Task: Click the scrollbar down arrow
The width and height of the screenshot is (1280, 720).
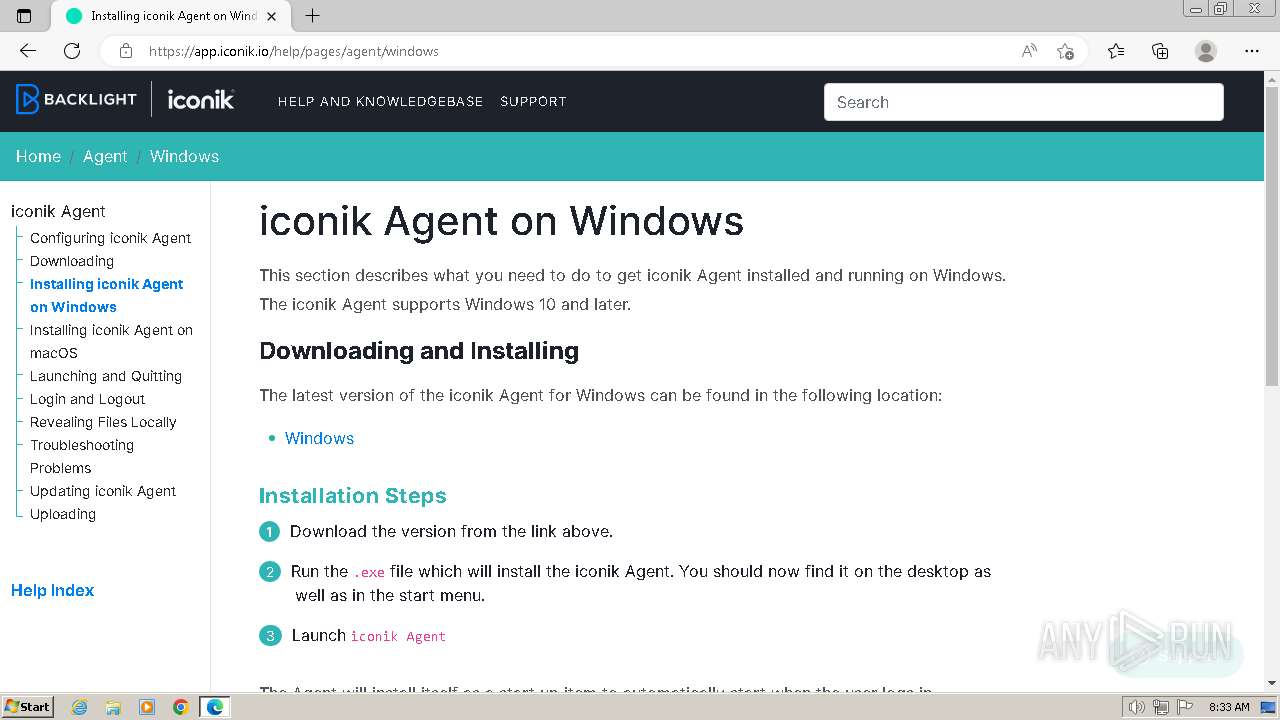Action: coord(1272,683)
